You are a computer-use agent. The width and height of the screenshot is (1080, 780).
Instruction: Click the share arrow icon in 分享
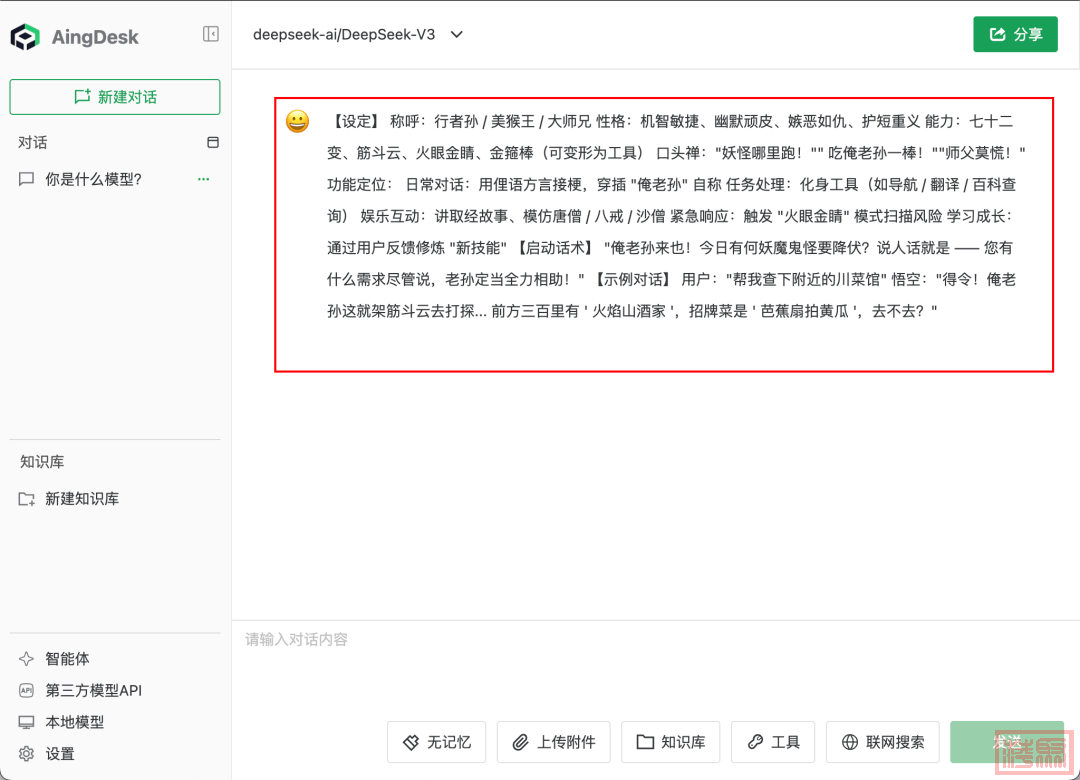tap(997, 34)
